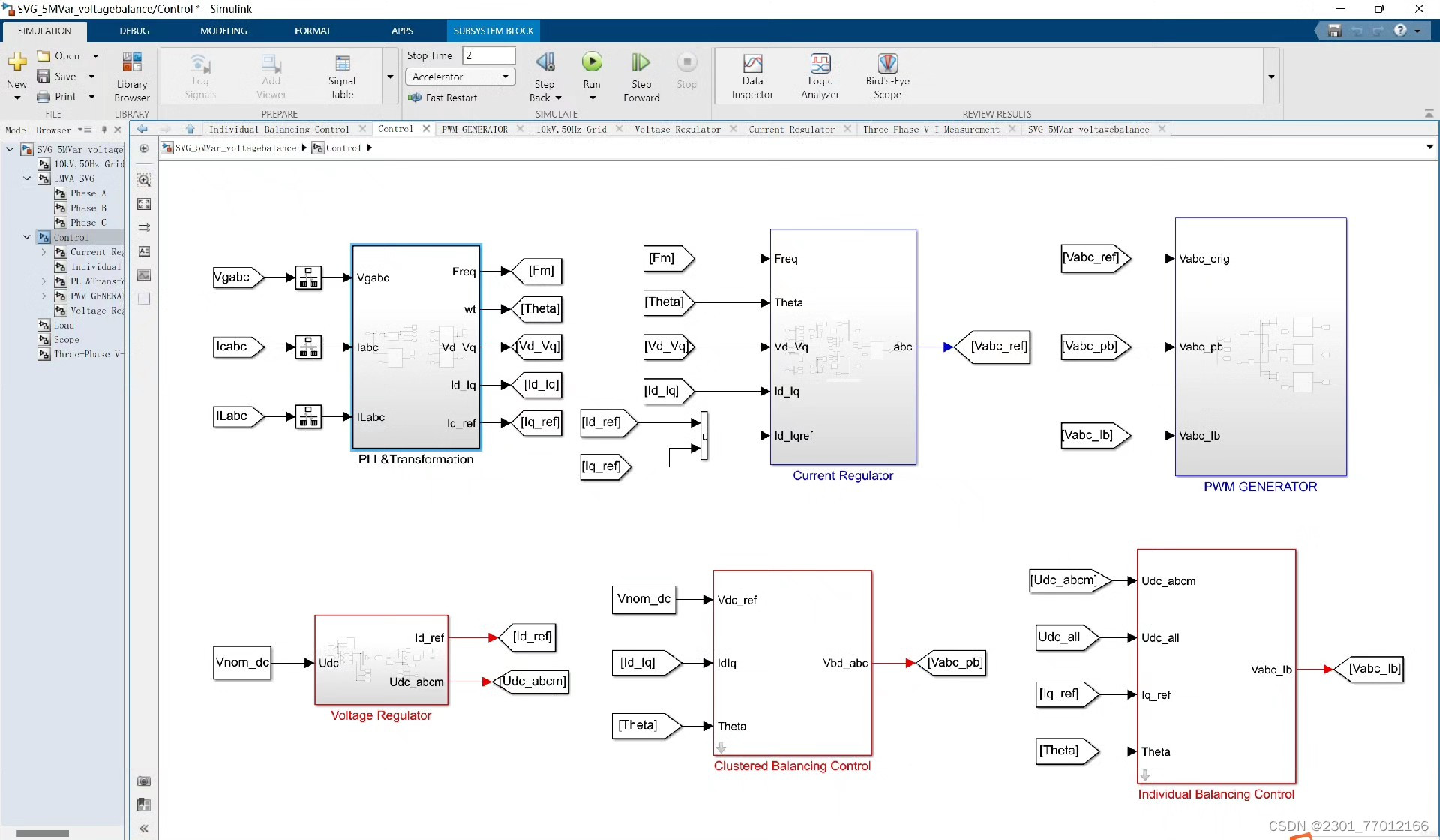Viewport: 1440px width, 840px height.
Task: Expand the palette double-chevron icon
Action: pyautogui.click(x=144, y=829)
